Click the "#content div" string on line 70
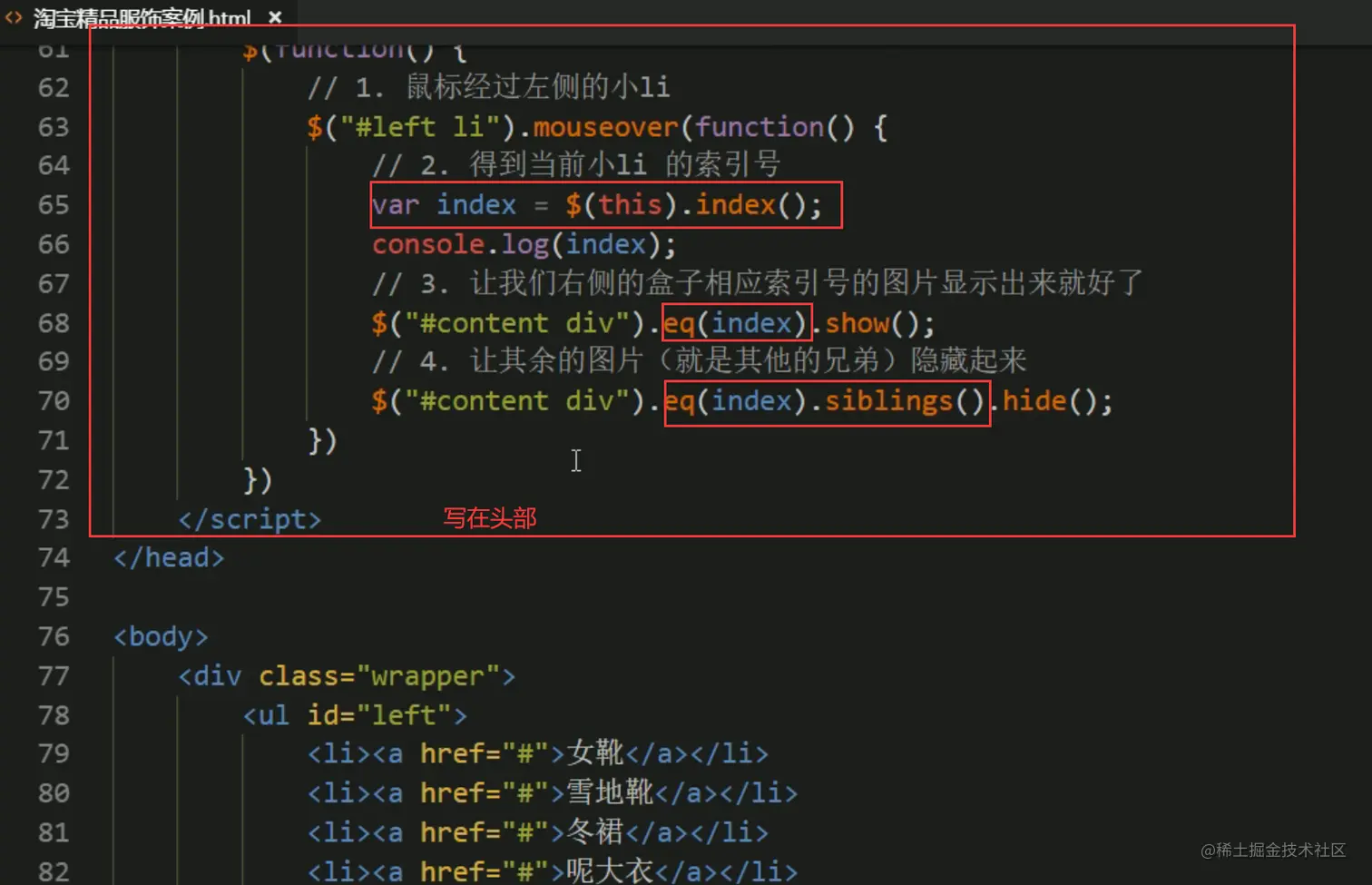Viewport: 1372px width, 885px height. click(x=516, y=401)
